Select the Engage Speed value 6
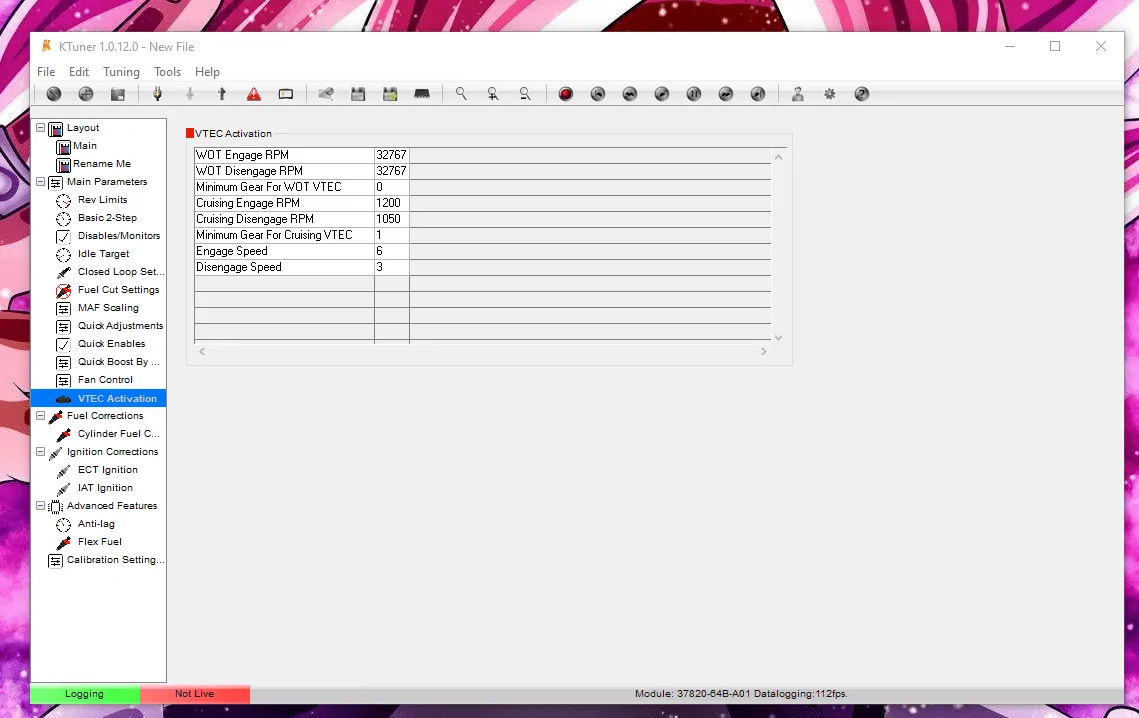1139x718 pixels. pos(392,251)
